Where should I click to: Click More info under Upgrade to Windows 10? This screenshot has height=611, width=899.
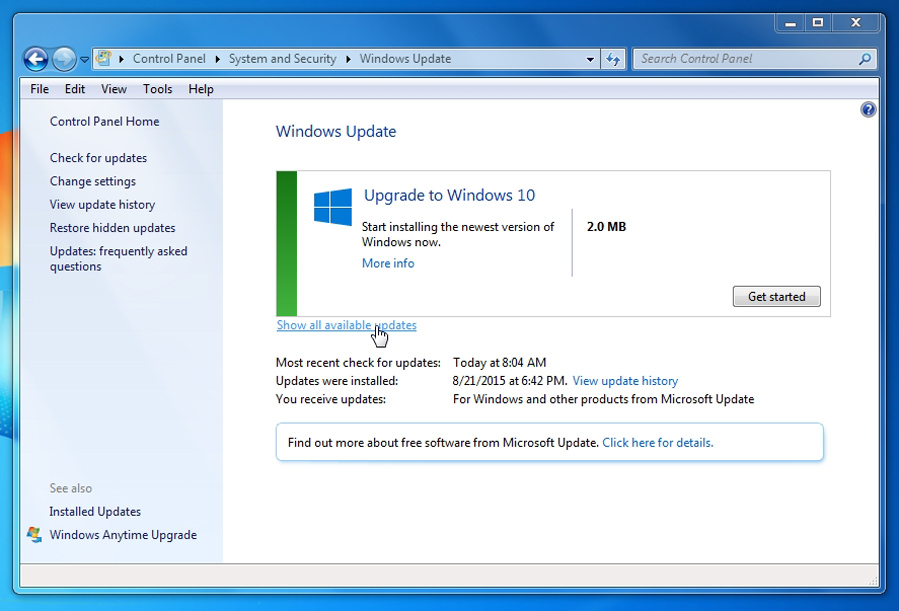click(x=388, y=263)
